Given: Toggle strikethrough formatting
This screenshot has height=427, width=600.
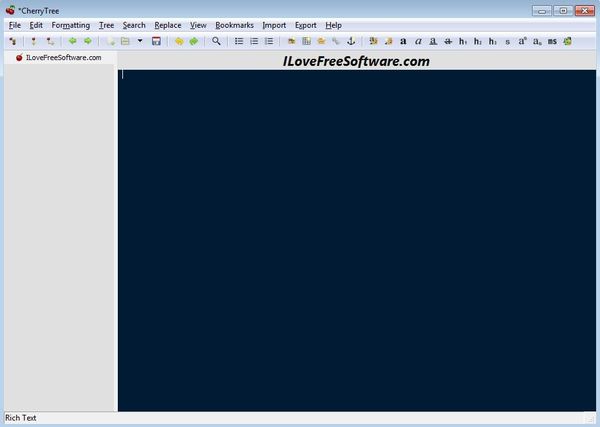Looking at the screenshot, I should [x=448, y=41].
